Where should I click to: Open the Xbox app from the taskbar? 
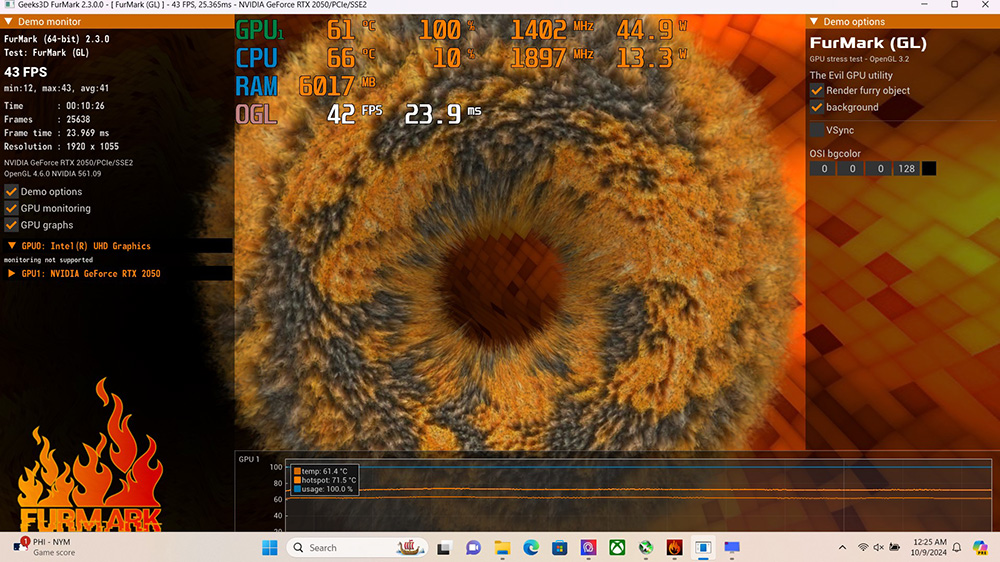click(617, 547)
